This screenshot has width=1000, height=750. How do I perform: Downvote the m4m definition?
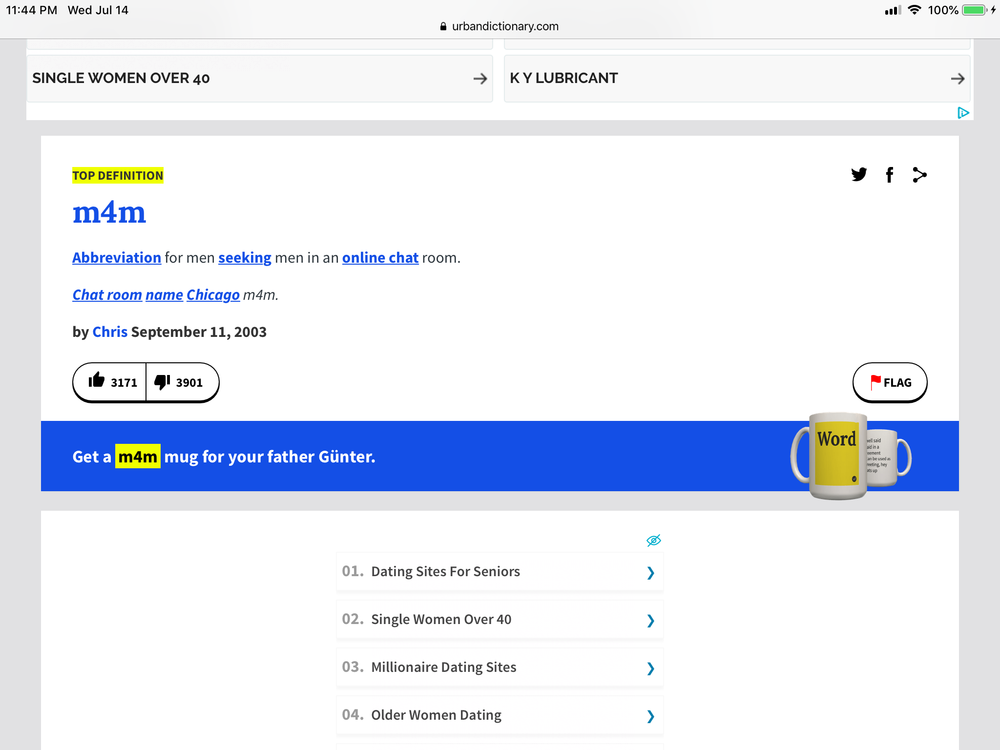coord(180,382)
